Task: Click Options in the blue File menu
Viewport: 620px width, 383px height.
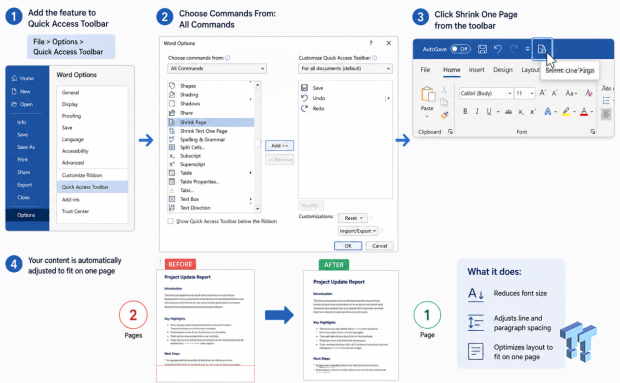Action: point(26,215)
